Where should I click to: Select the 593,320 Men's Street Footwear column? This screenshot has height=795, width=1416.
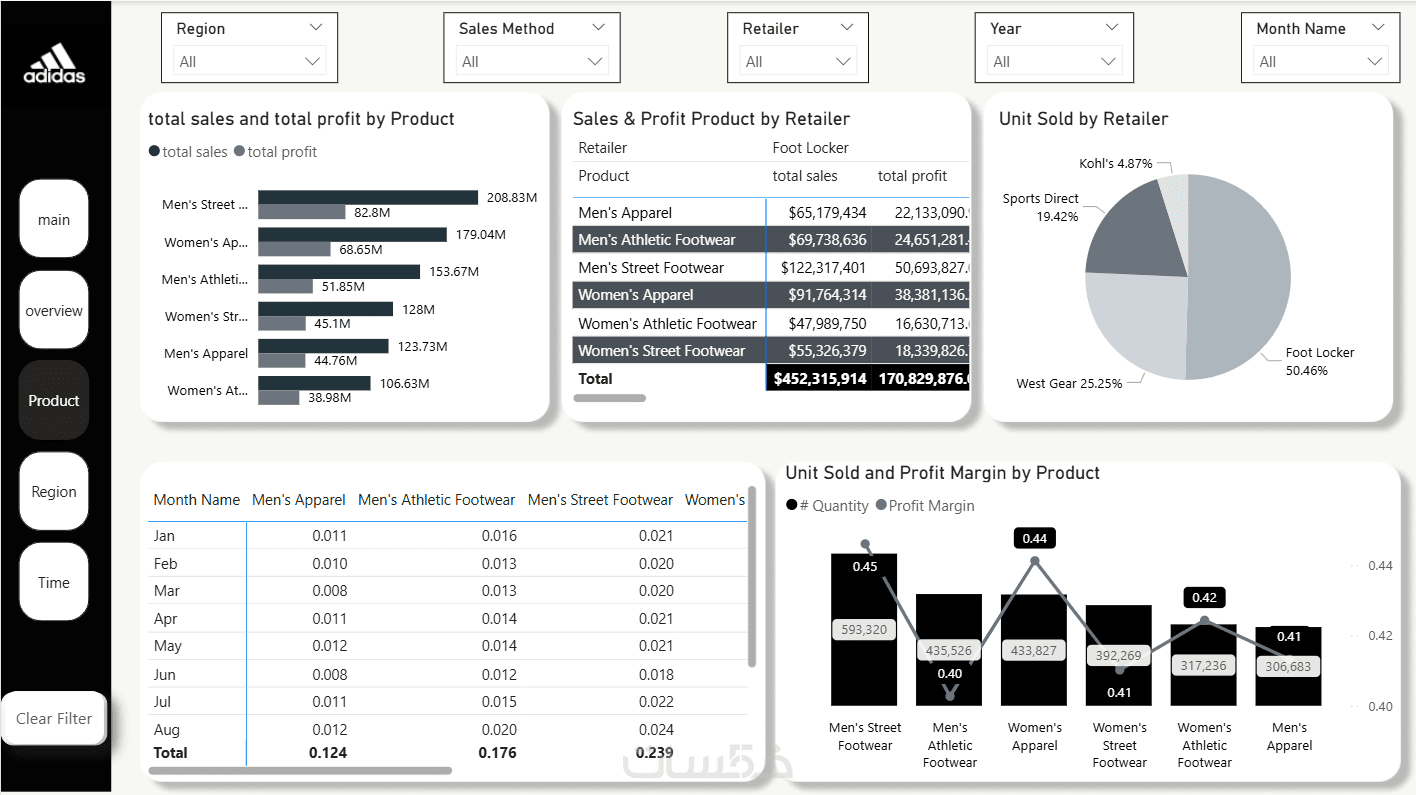click(864, 629)
